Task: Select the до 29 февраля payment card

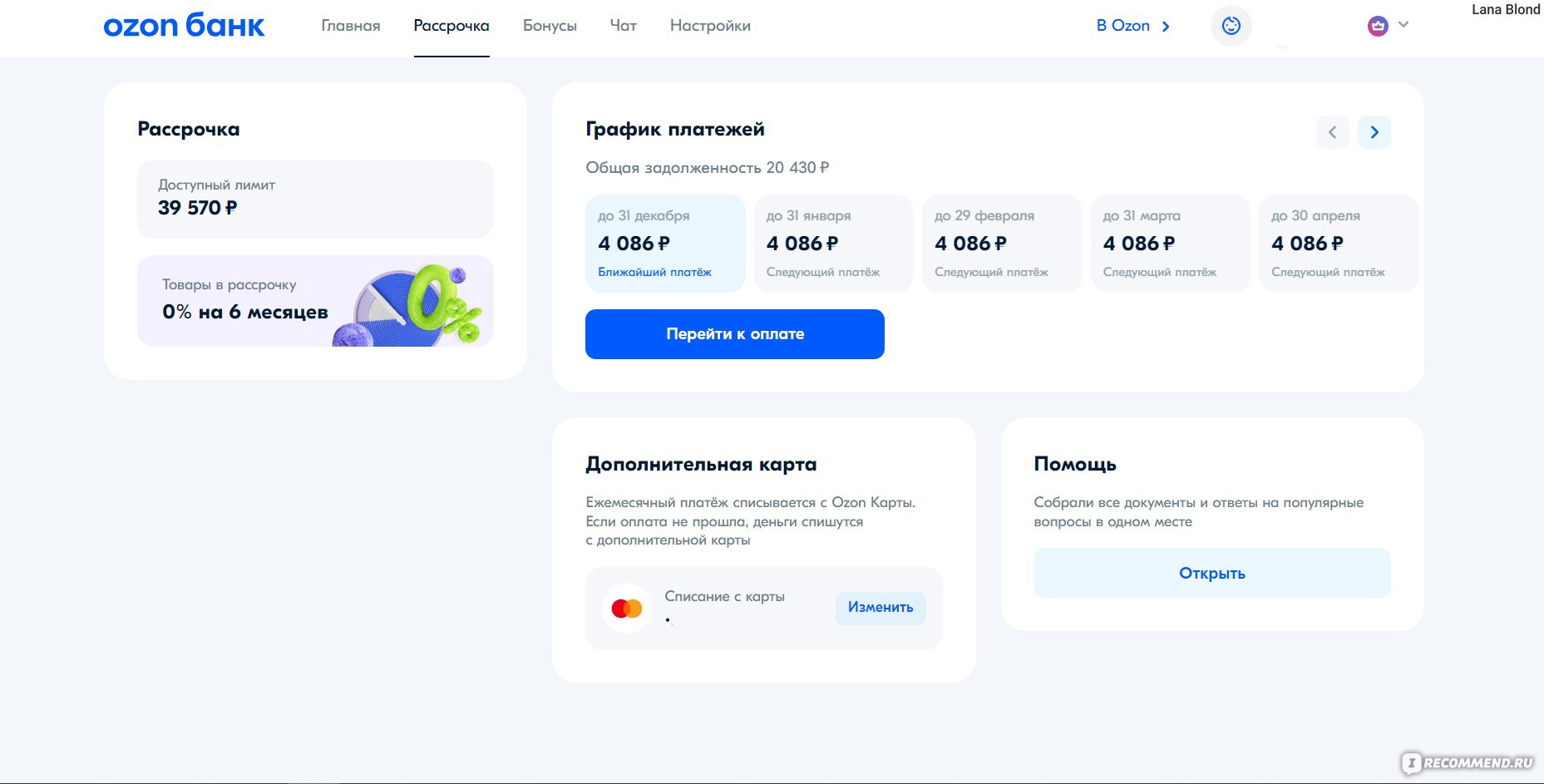Action: tap(1002, 244)
